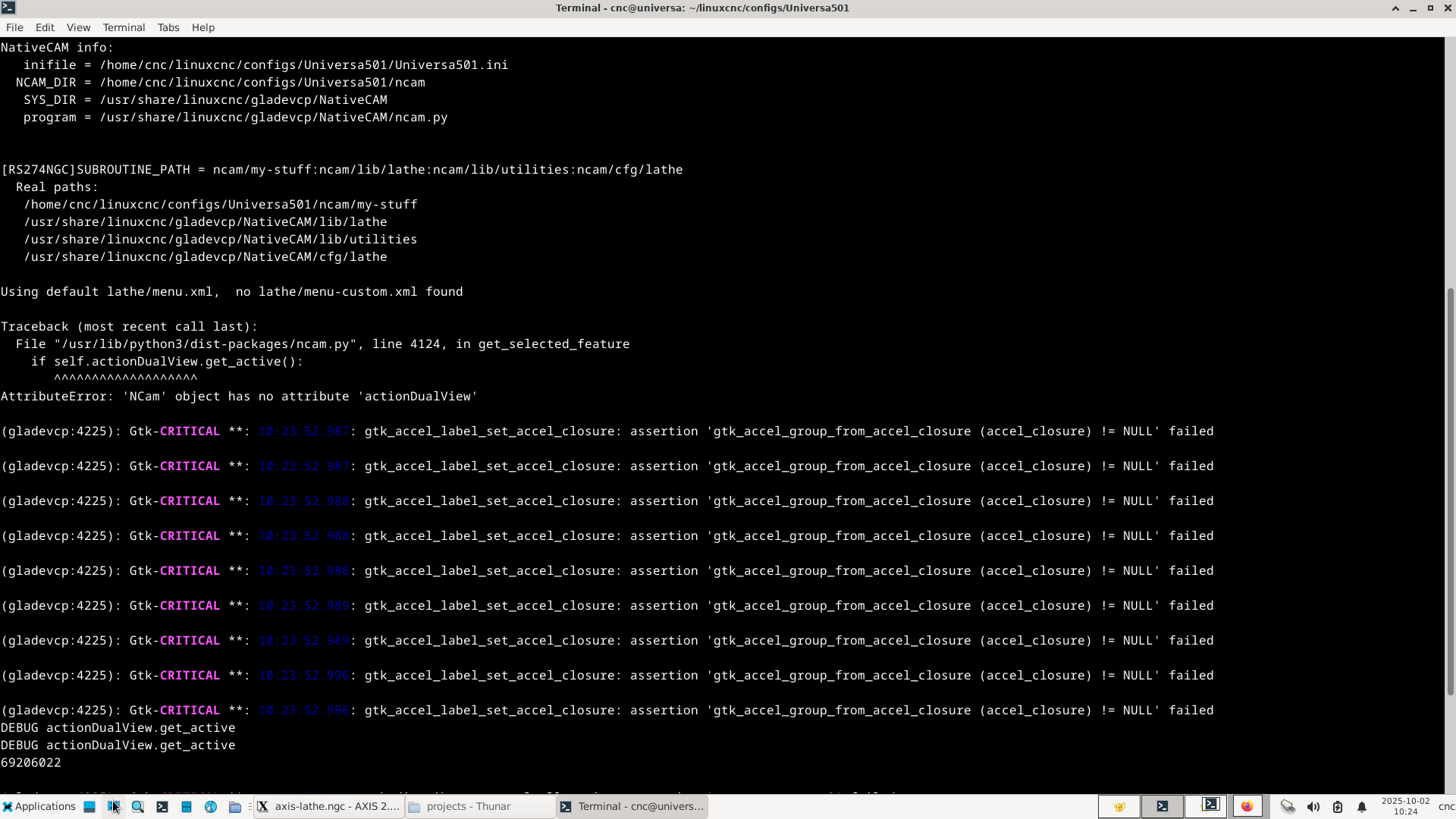Viewport: 1456px width, 819px height.
Task: Select the Firefox workspace in pager
Action: 1247,806
